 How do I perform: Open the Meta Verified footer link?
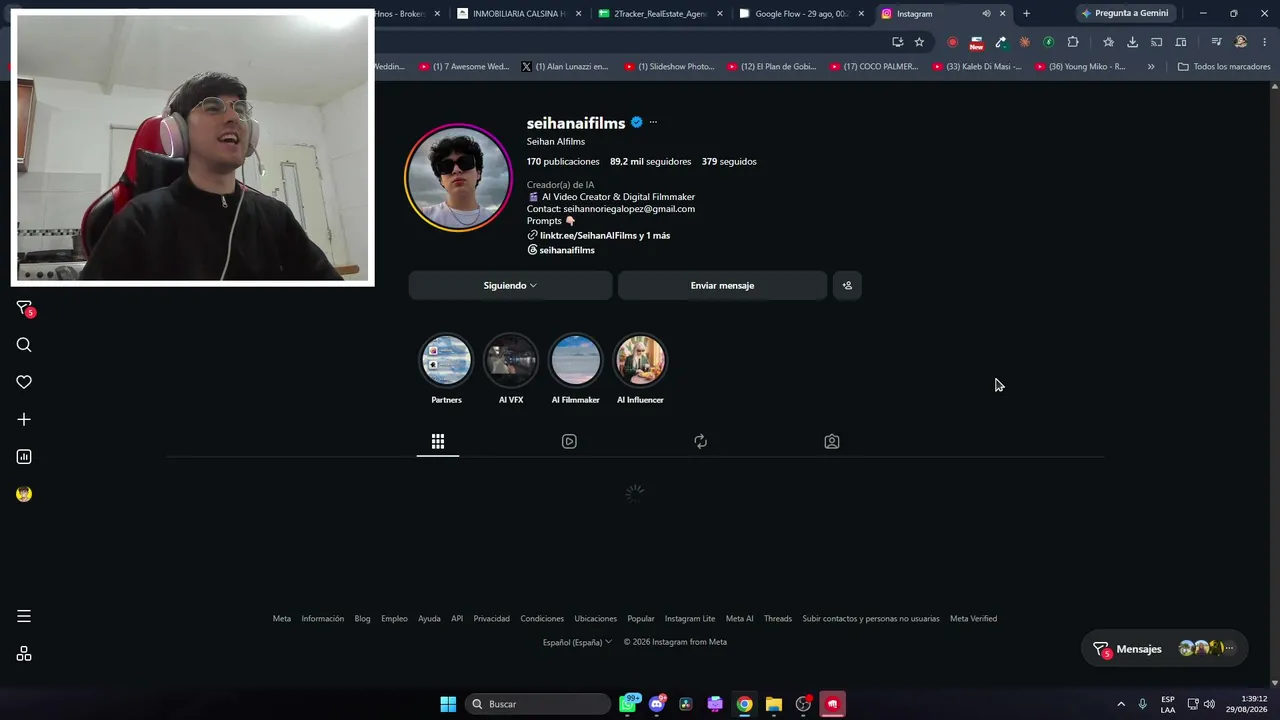[973, 618]
